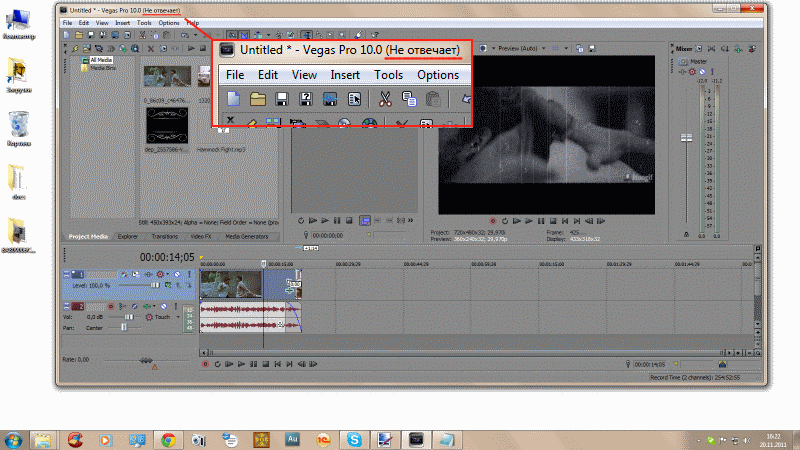Toggle Ignore Event Grouping

pos(290,35)
